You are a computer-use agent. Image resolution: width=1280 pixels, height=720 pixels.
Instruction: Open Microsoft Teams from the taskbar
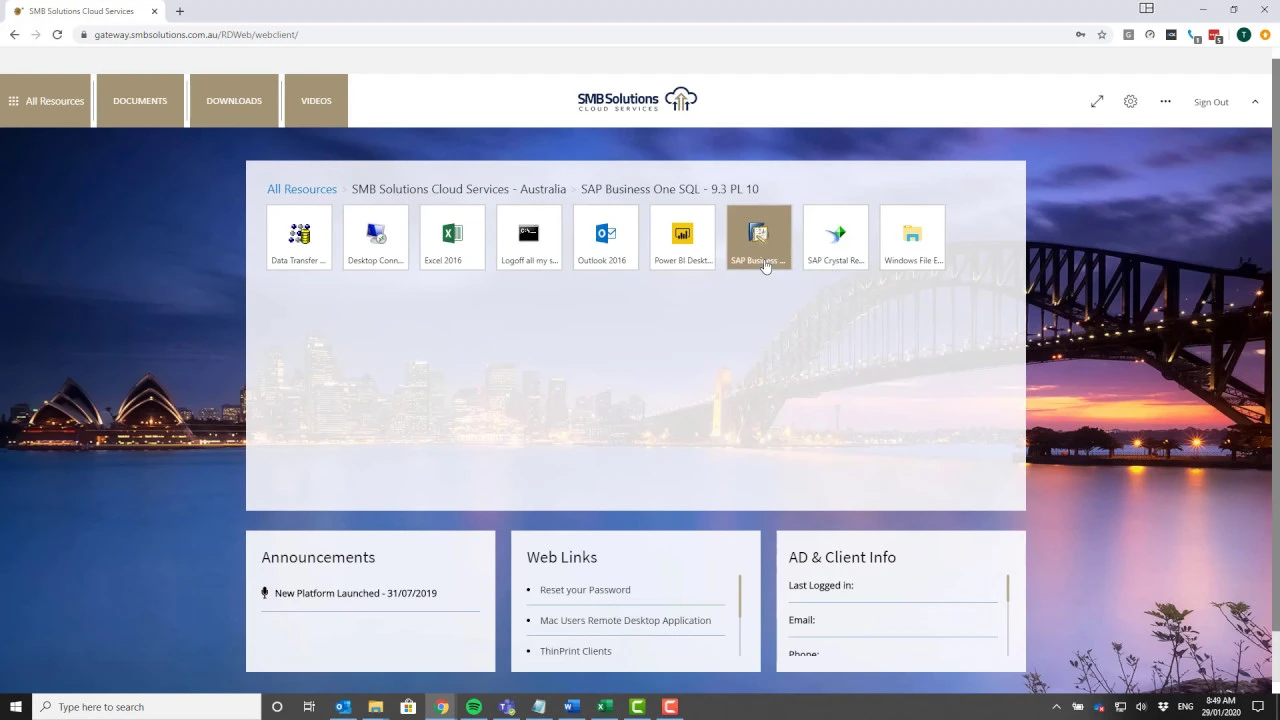click(x=507, y=707)
